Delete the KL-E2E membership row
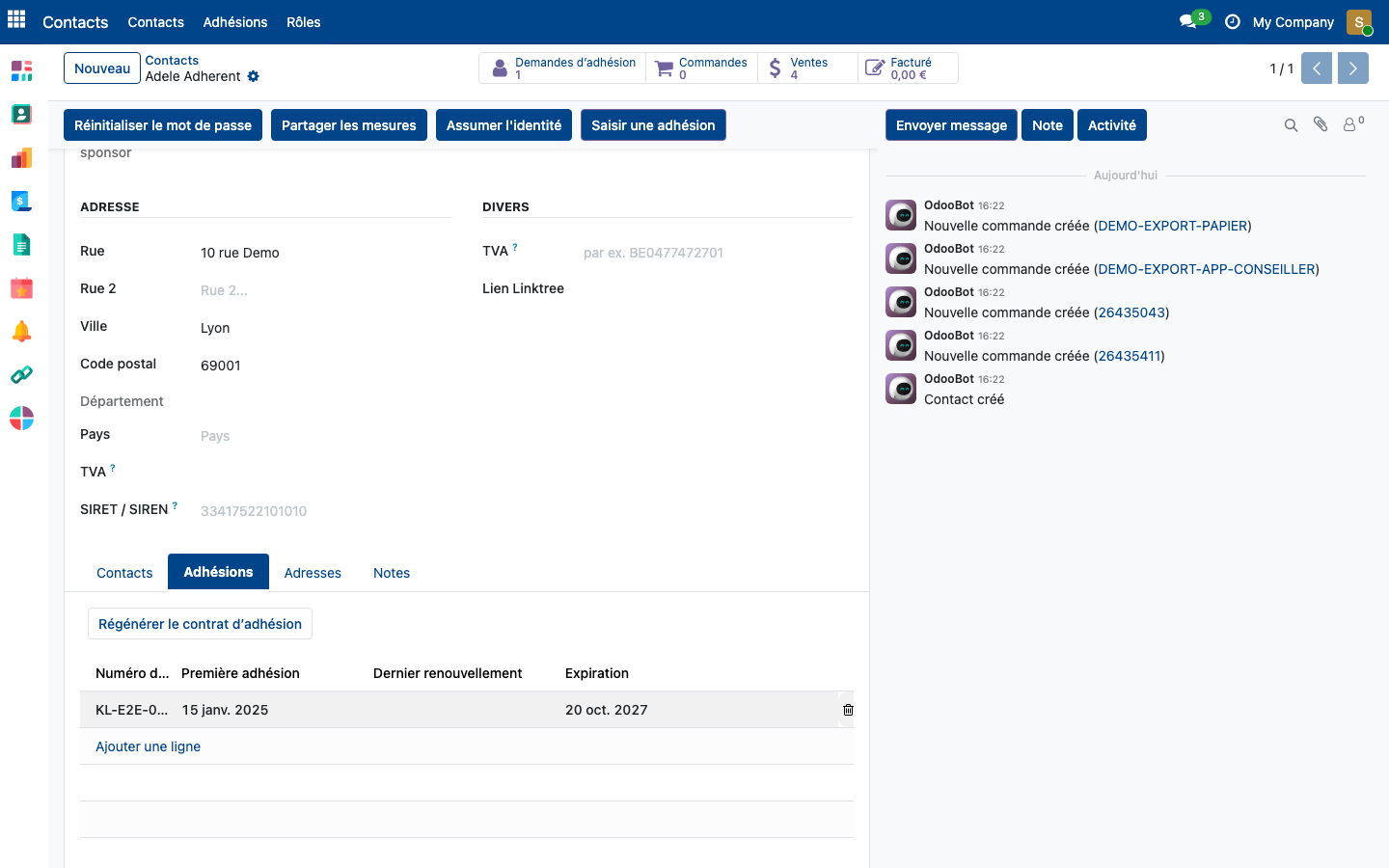This screenshot has height=868, width=1389. pos(848,710)
